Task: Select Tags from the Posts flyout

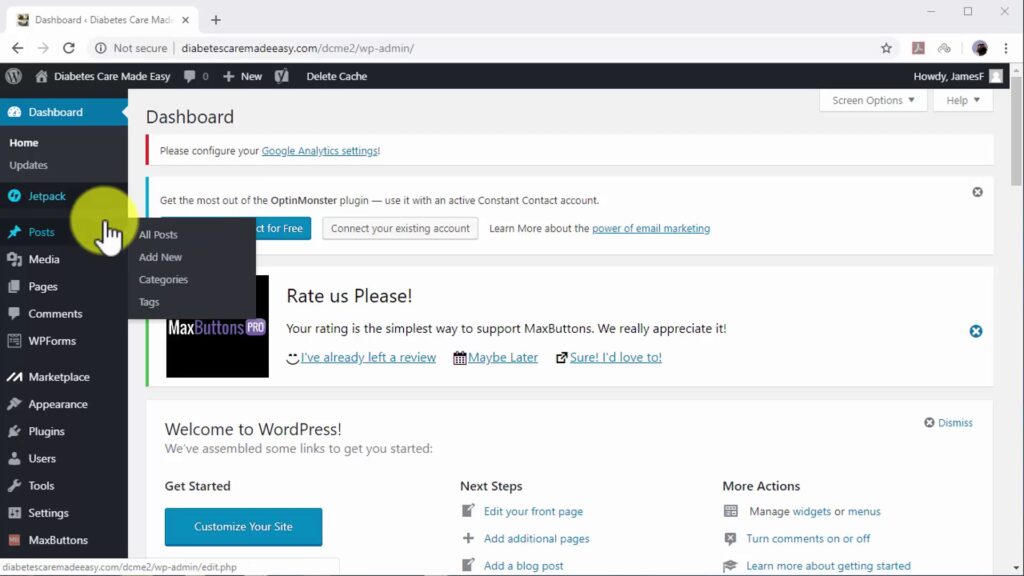Action: pos(149,302)
